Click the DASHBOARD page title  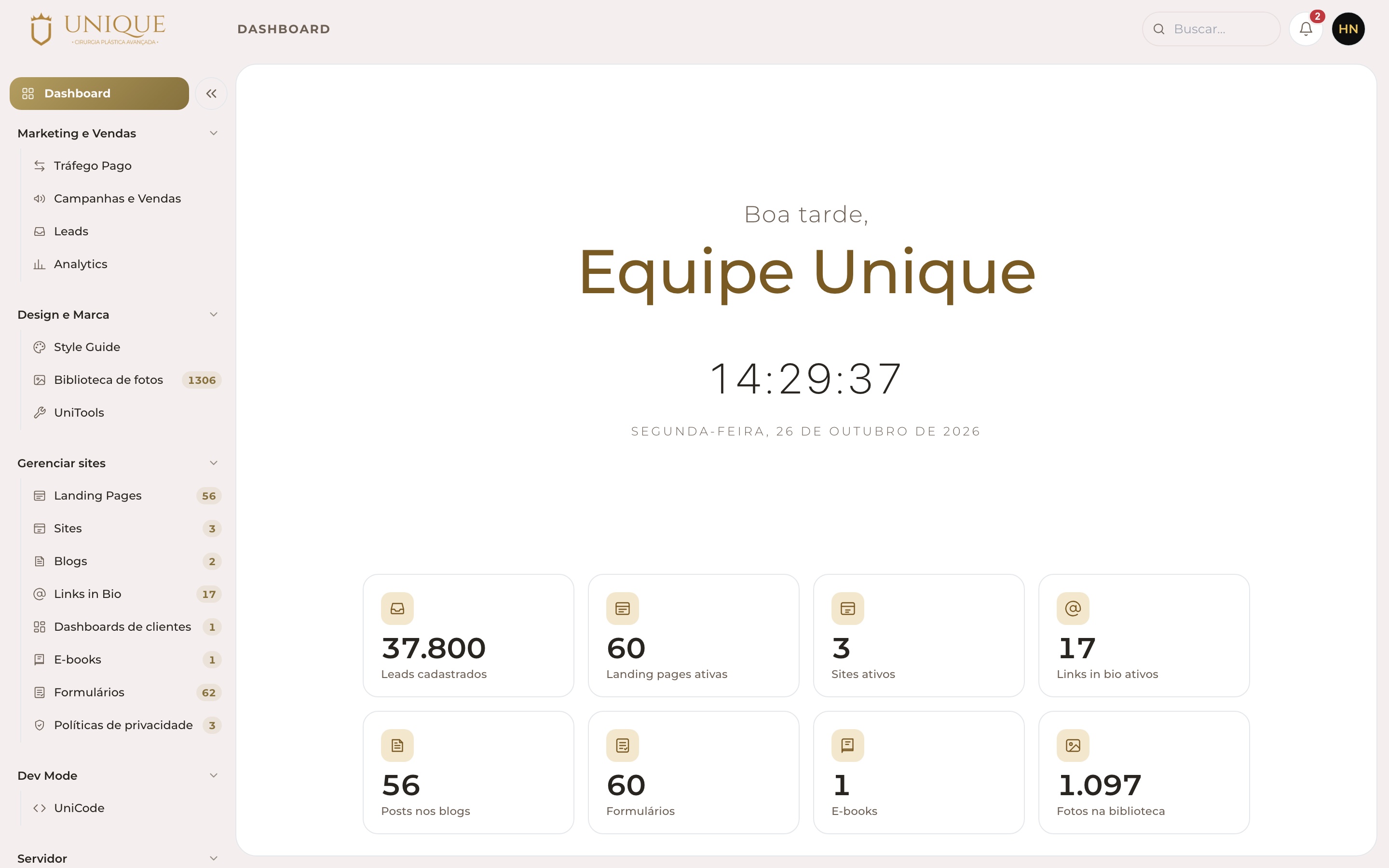click(x=284, y=29)
